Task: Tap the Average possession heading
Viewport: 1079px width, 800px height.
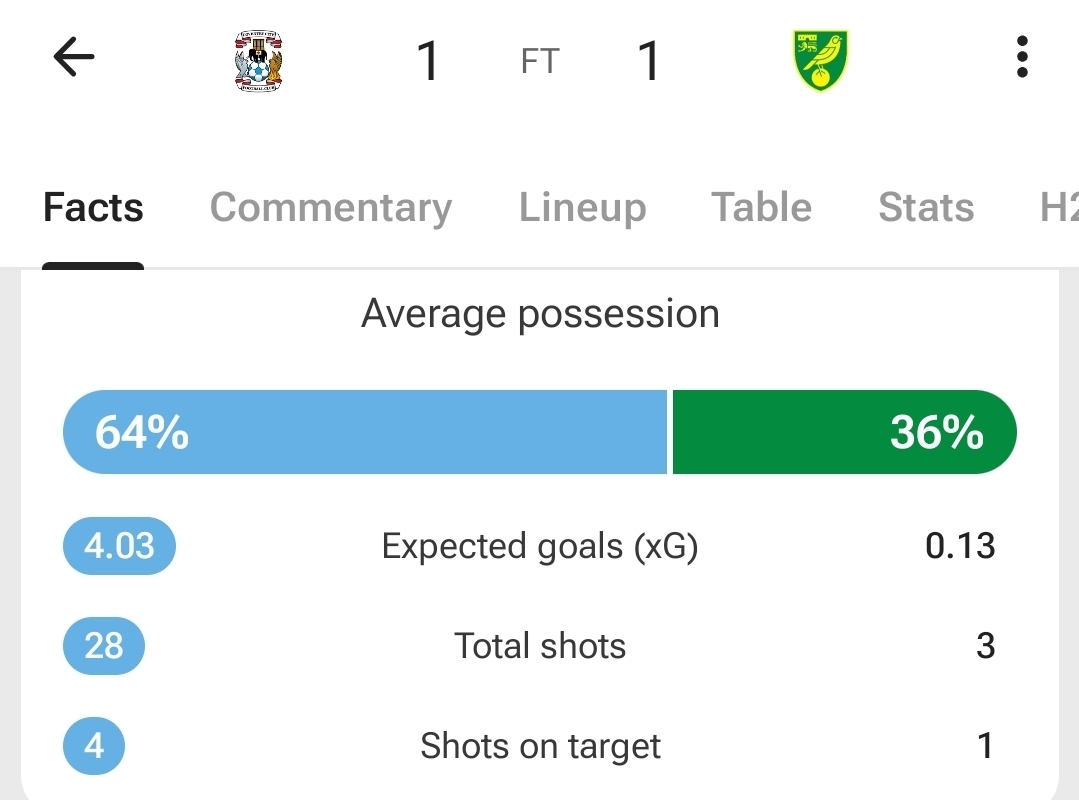Action: click(x=540, y=314)
